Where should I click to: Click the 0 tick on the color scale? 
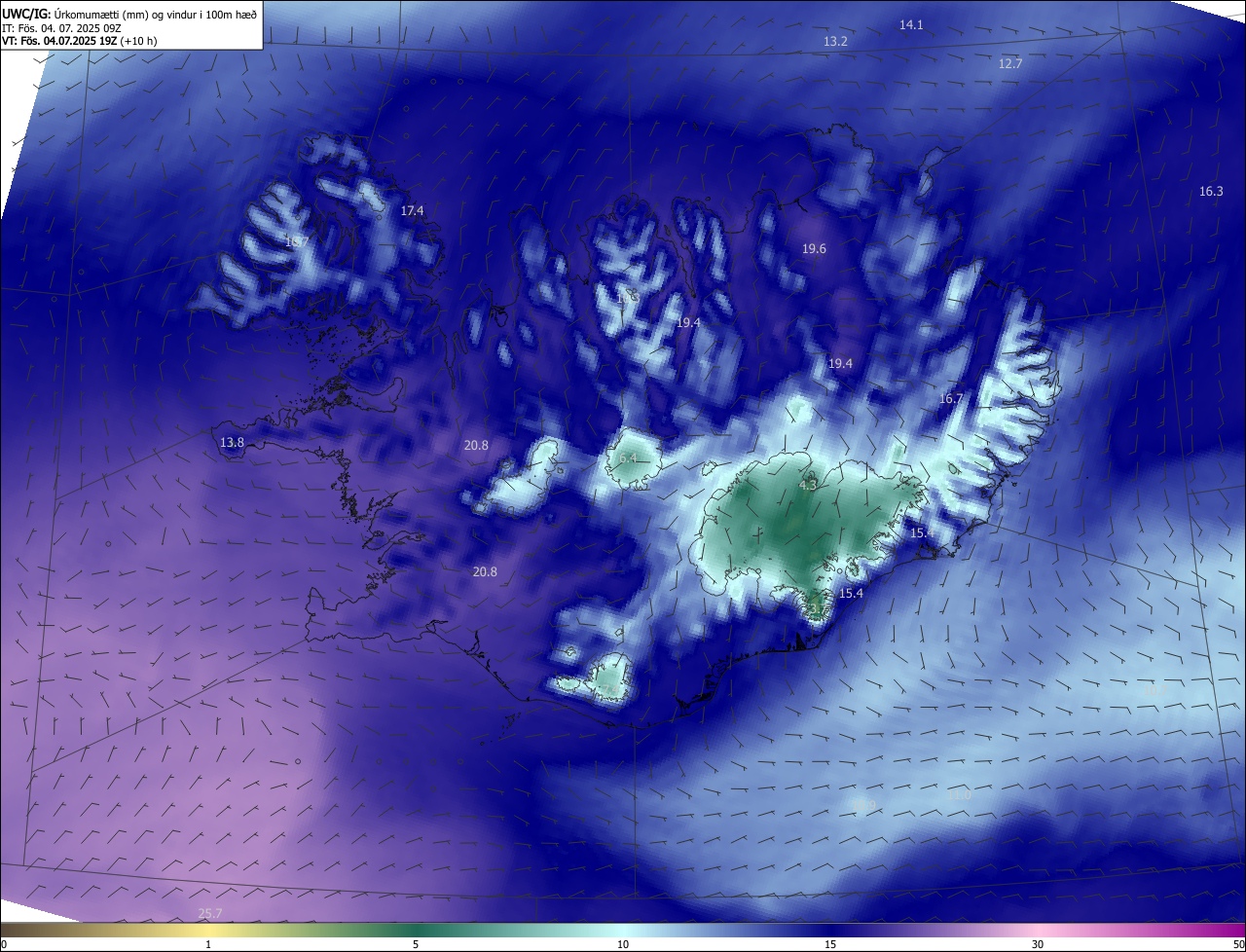click(4, 944)
